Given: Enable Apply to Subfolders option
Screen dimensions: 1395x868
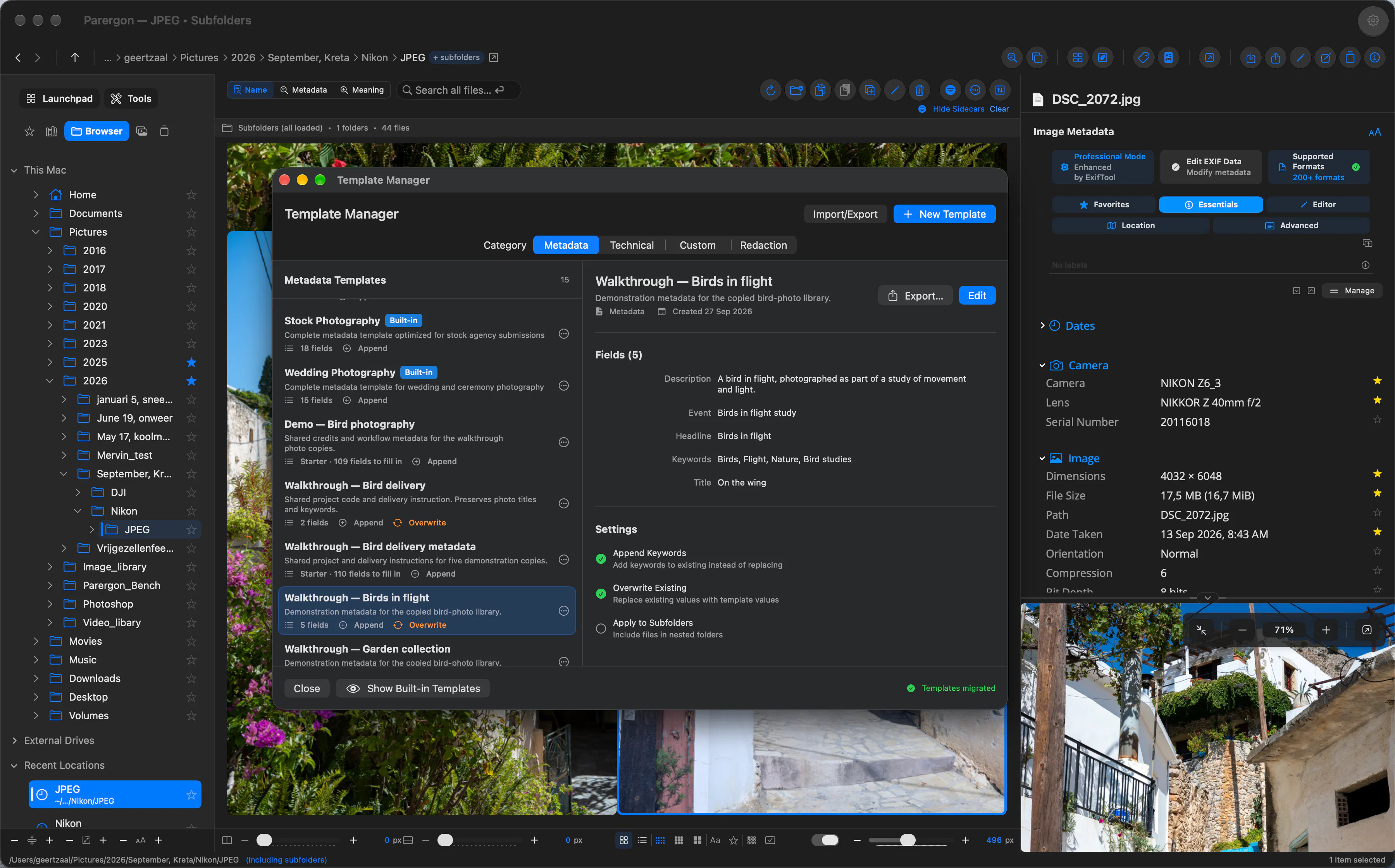Looking at the screenshot, I should [601, 629].
